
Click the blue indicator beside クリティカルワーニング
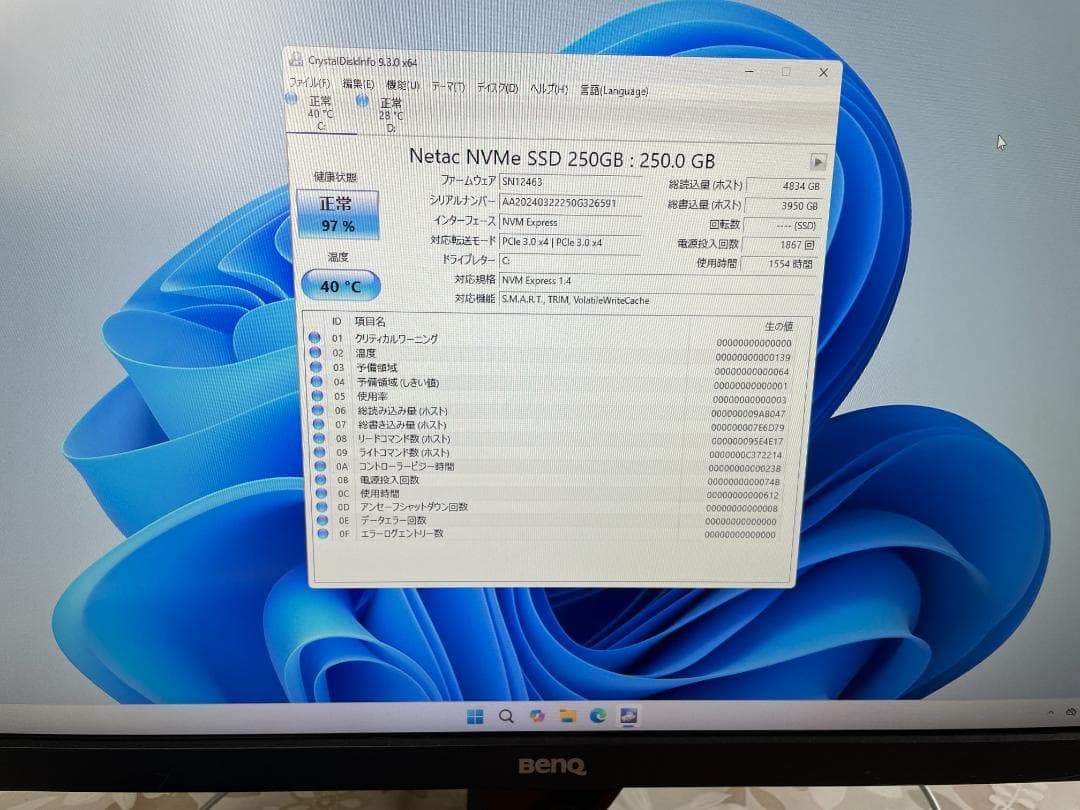[316, 338]
